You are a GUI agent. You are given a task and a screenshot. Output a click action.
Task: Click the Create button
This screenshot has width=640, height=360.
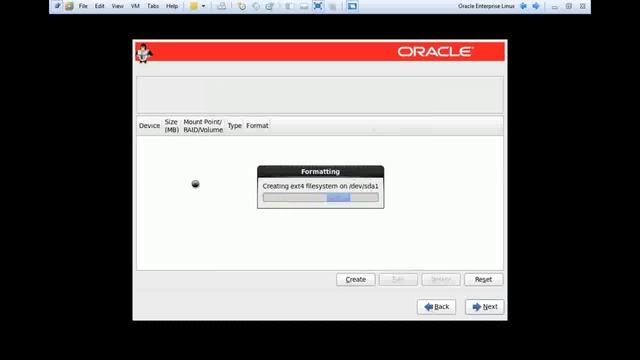[x=356, y=280]
